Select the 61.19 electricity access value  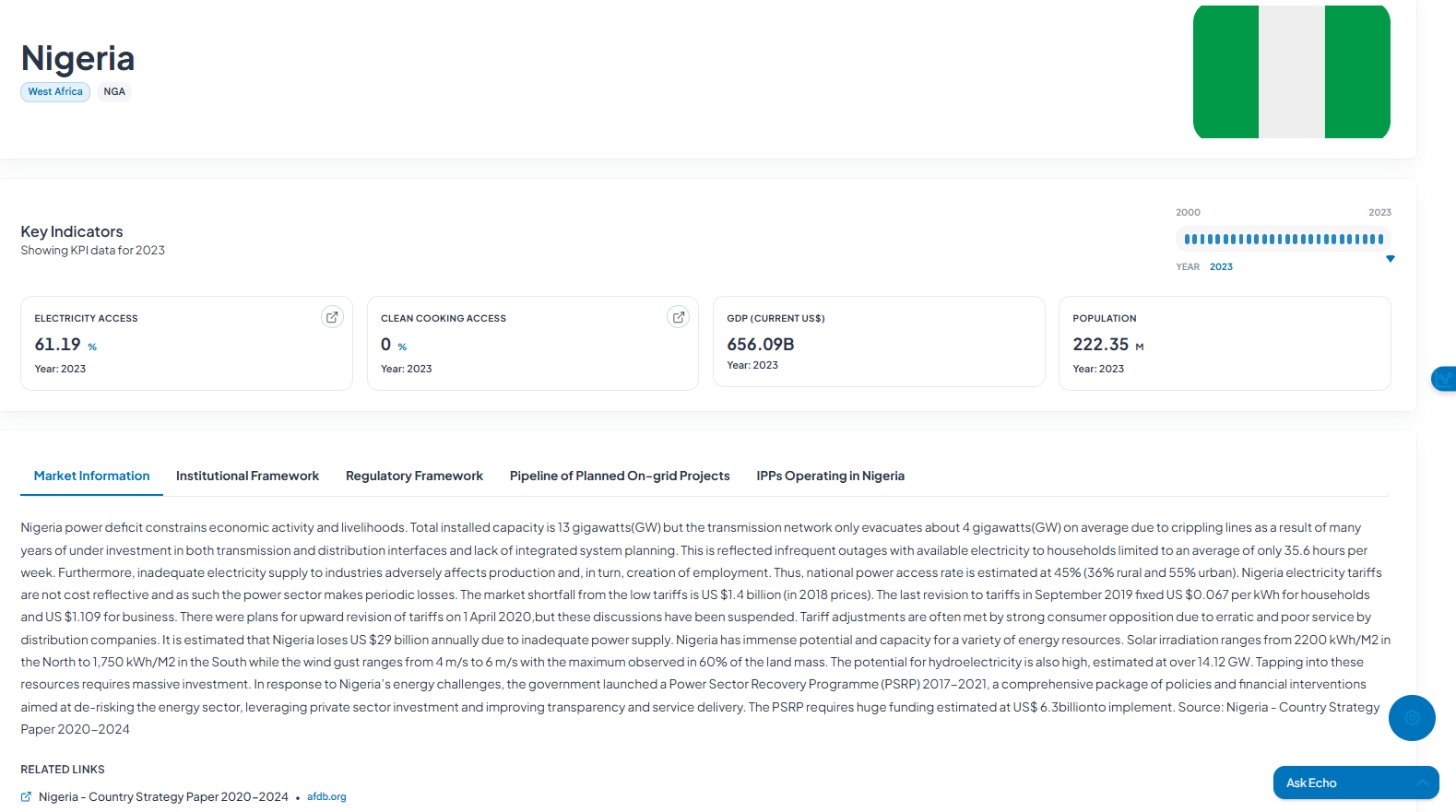click(58, 344)
